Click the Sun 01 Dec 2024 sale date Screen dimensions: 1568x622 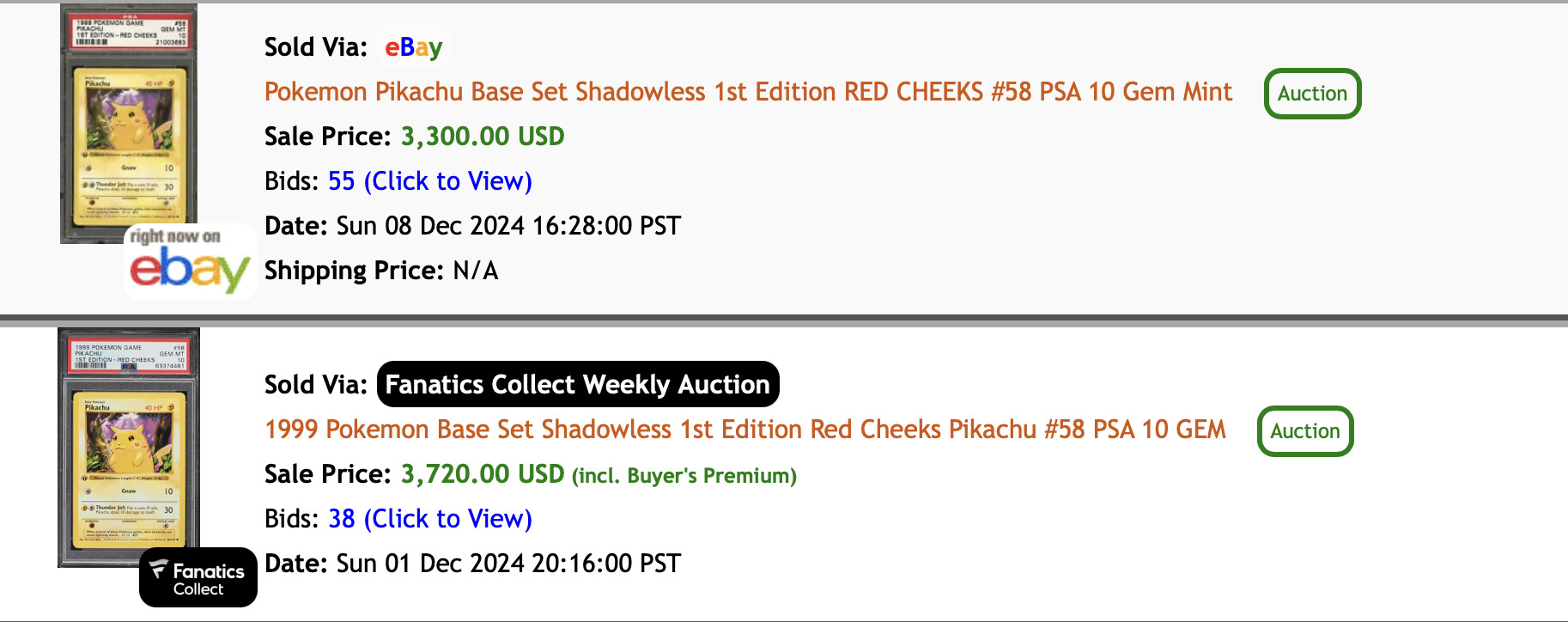[x=508, y=564]
